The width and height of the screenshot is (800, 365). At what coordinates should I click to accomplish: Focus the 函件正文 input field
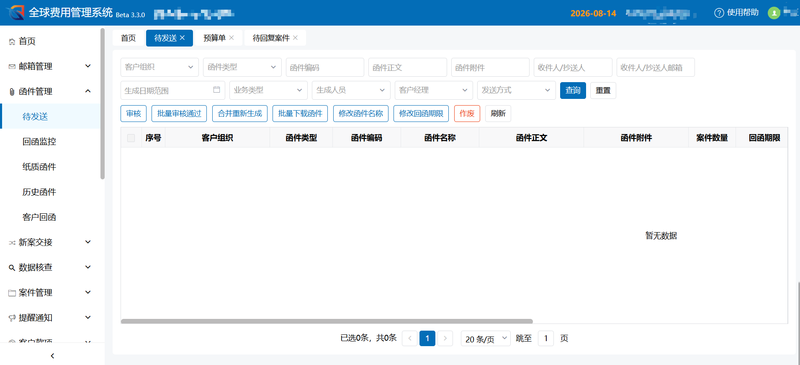tap(408, 67)
